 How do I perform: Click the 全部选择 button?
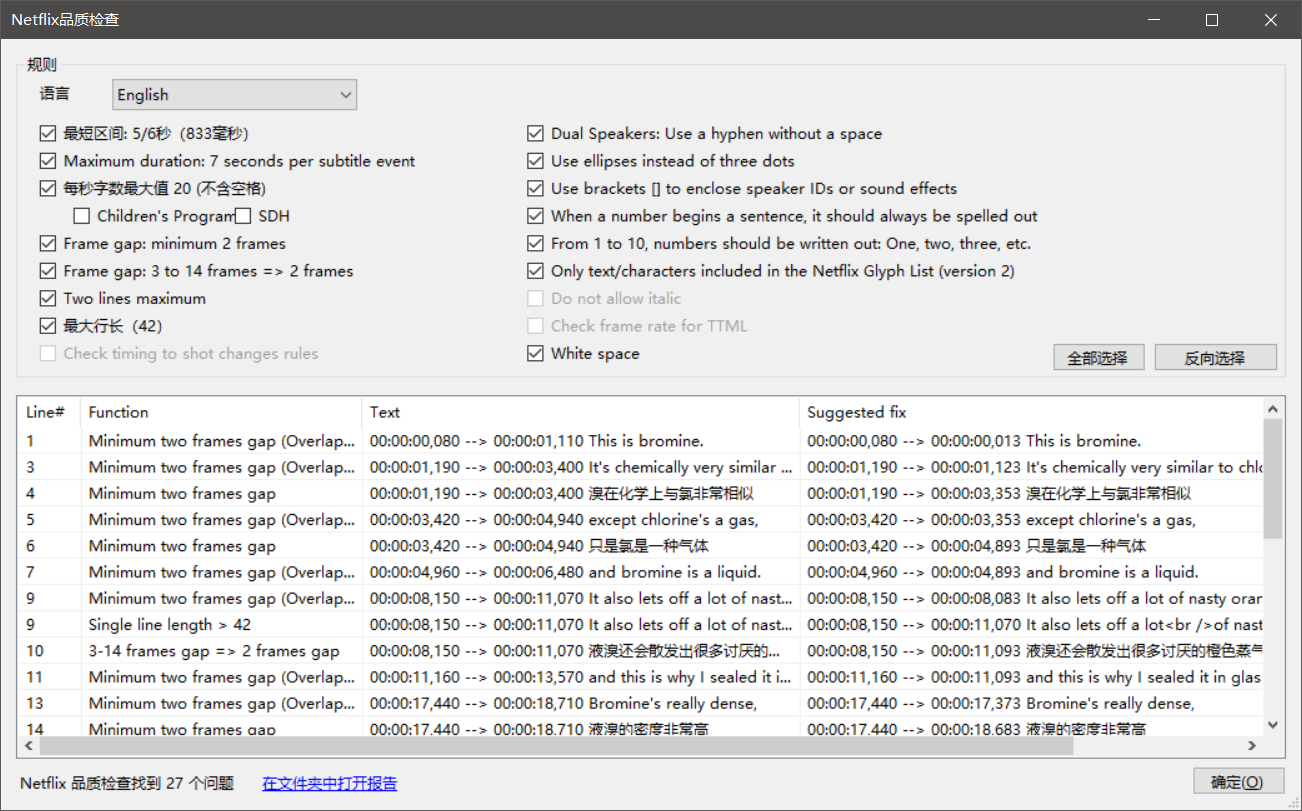click(1098, 356)
